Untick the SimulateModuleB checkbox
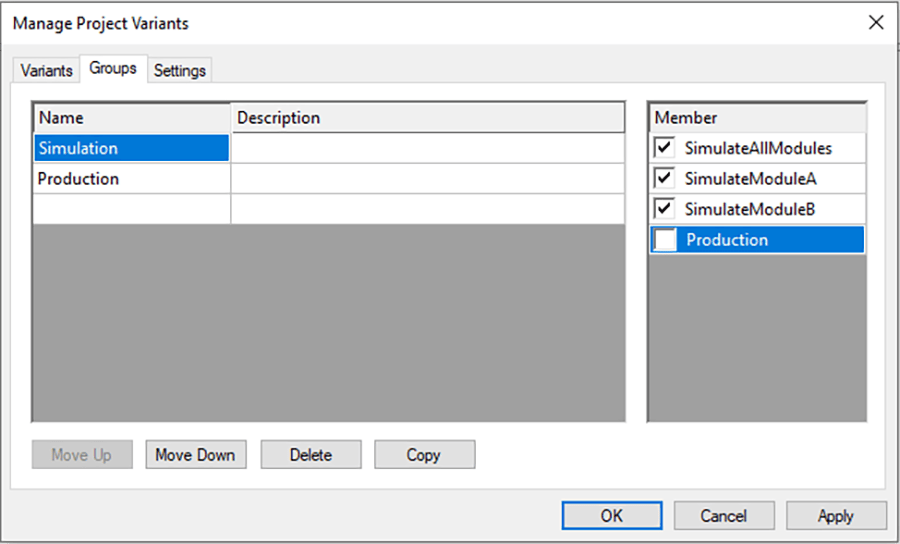 pos(664,209)
